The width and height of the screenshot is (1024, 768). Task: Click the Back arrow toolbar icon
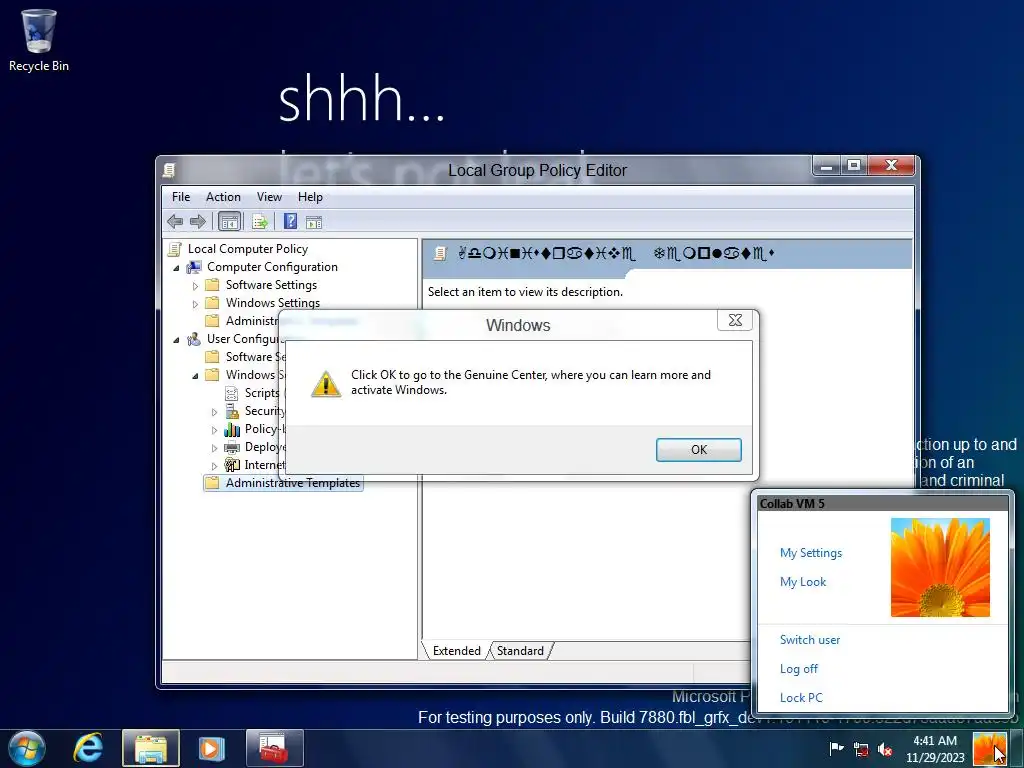[x=174, y=222]
